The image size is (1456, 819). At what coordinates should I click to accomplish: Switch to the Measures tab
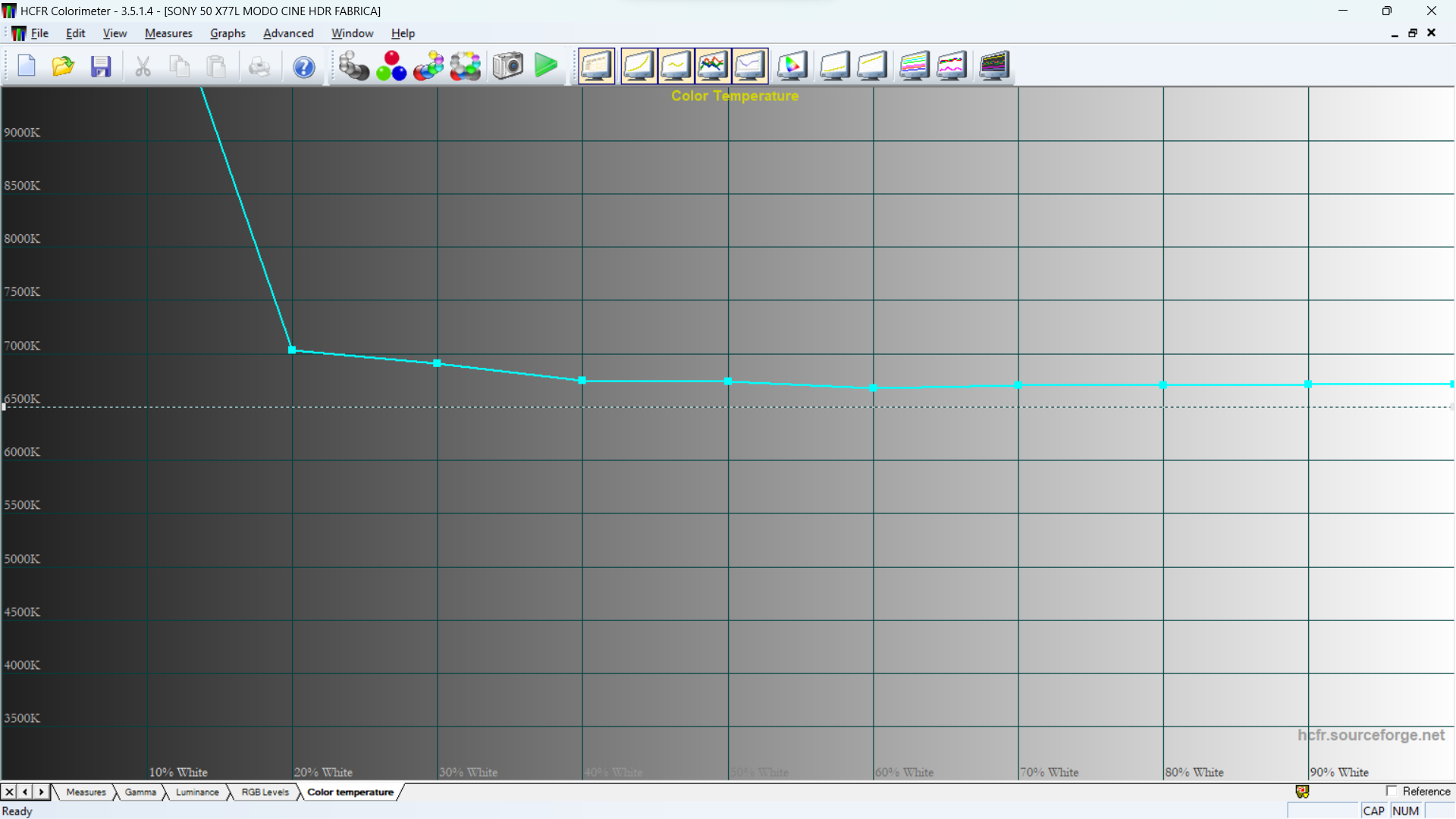pyautogui.click(x=86, y=792)
